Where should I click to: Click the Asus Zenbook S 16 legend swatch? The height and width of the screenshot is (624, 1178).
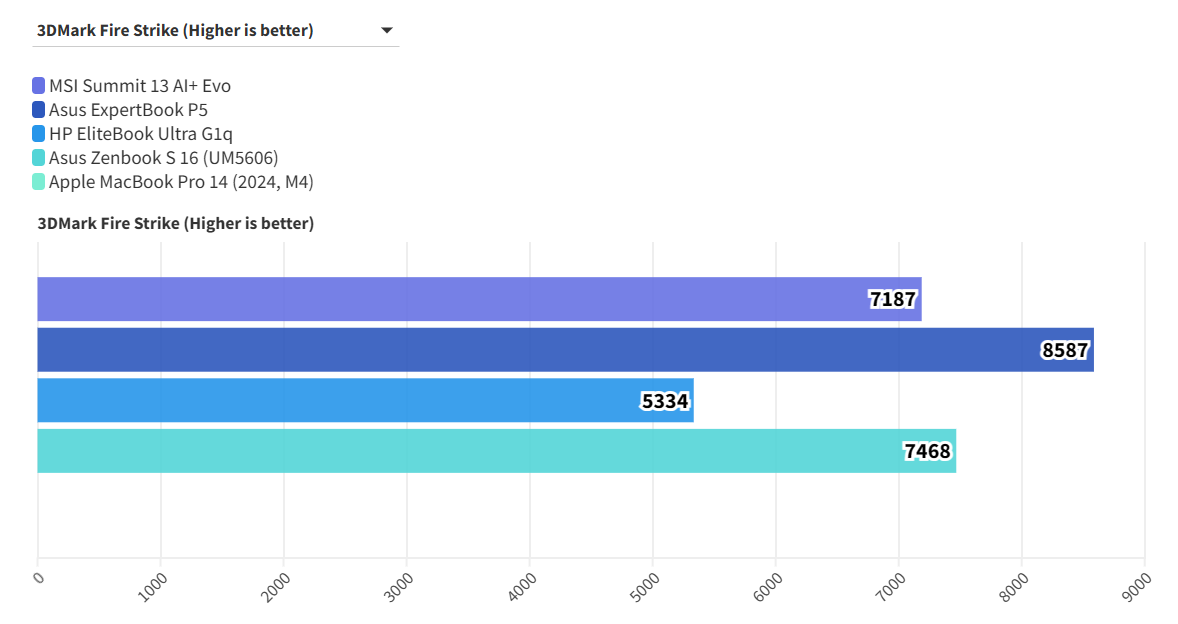pyautogui.click(x=39, y=158)
